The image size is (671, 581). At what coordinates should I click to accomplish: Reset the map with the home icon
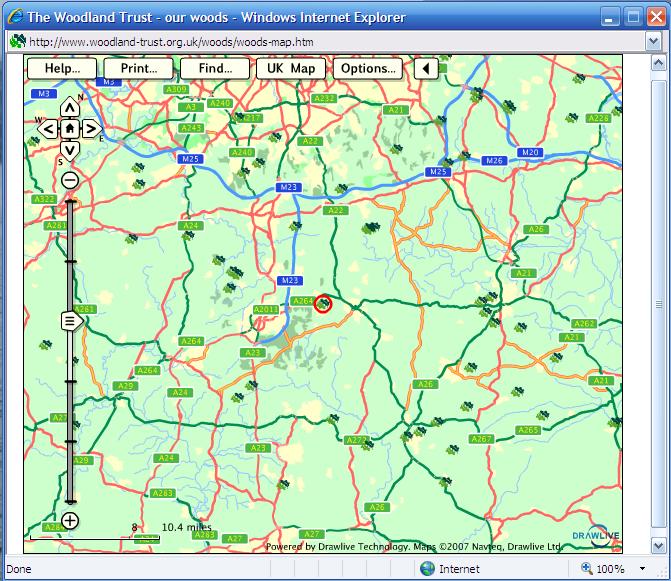tap(70, 128)
